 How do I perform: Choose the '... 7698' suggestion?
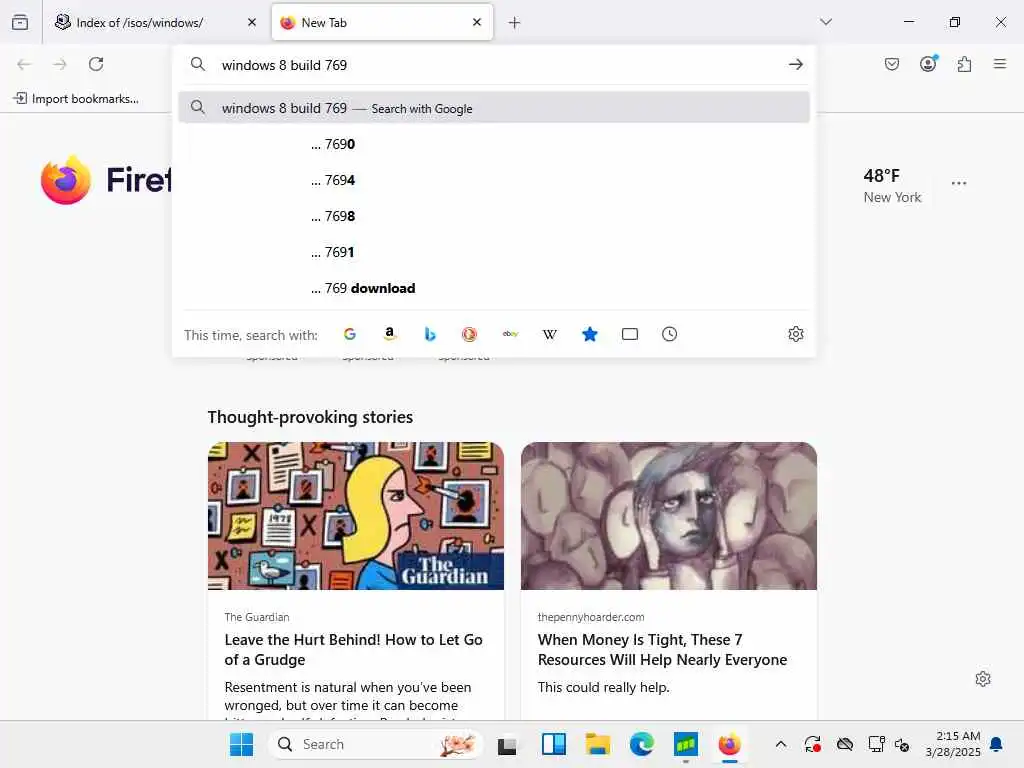click(x=494, y=216)
